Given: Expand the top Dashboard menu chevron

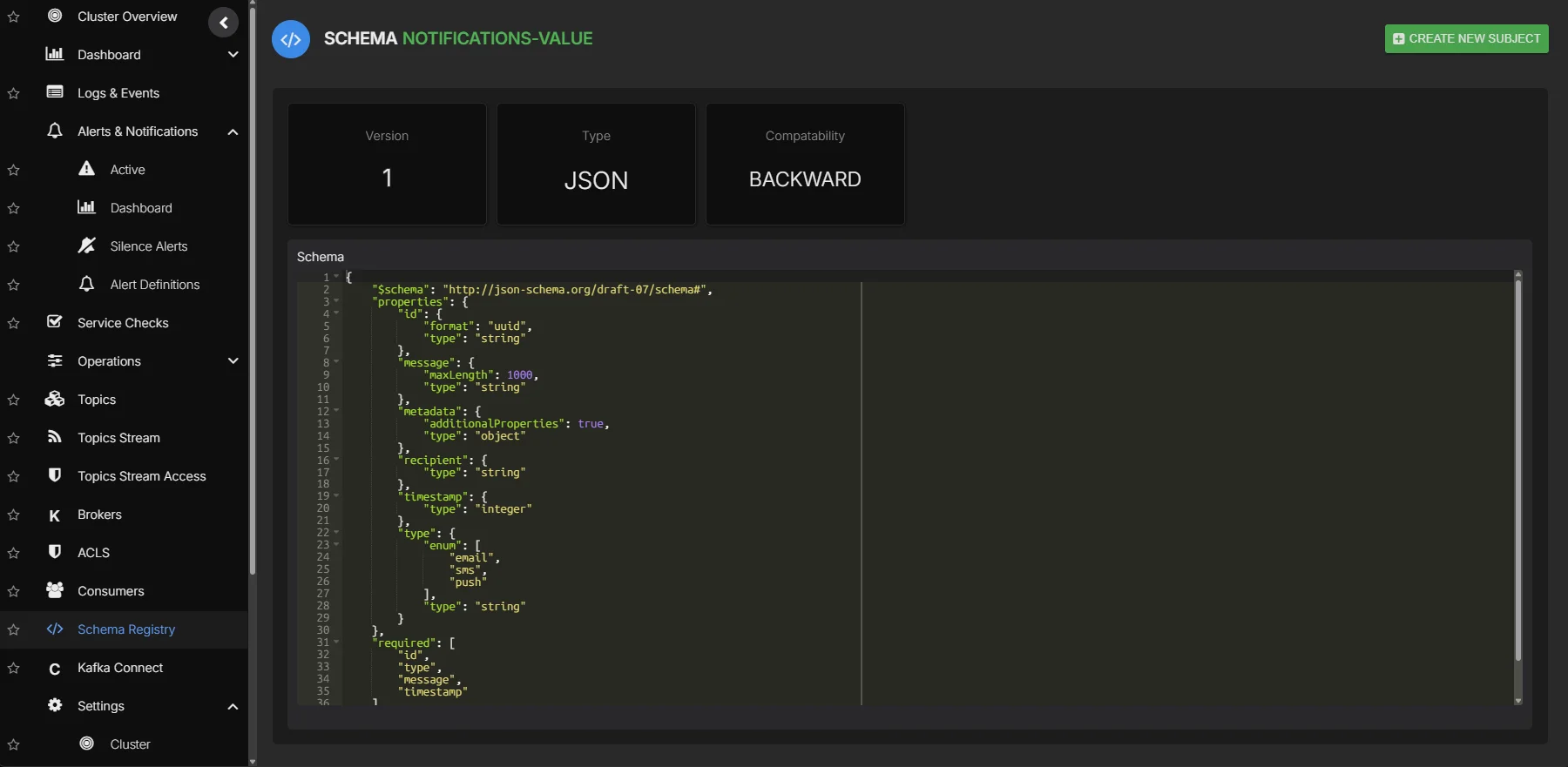Looking at the screenshot, I should 233,54.
